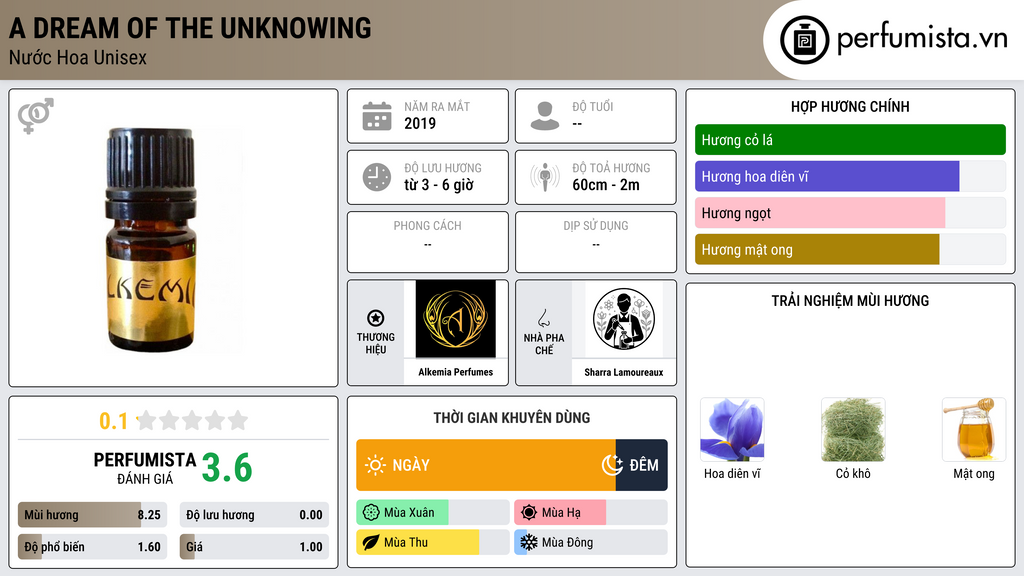This screenshot has height=576, width=1024.
Task: Click the calendar icon for launch year
Action: (377, 116)
